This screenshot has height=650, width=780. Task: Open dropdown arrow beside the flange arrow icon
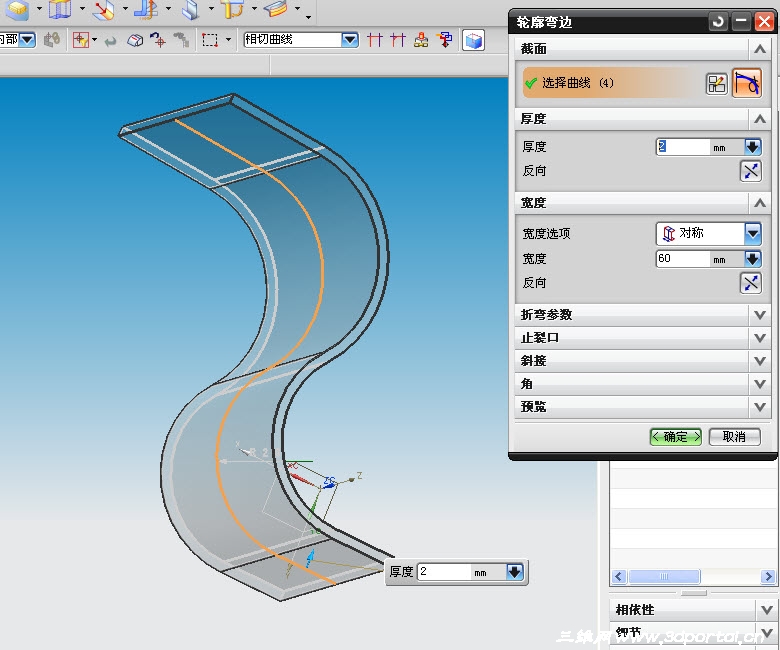168,8
